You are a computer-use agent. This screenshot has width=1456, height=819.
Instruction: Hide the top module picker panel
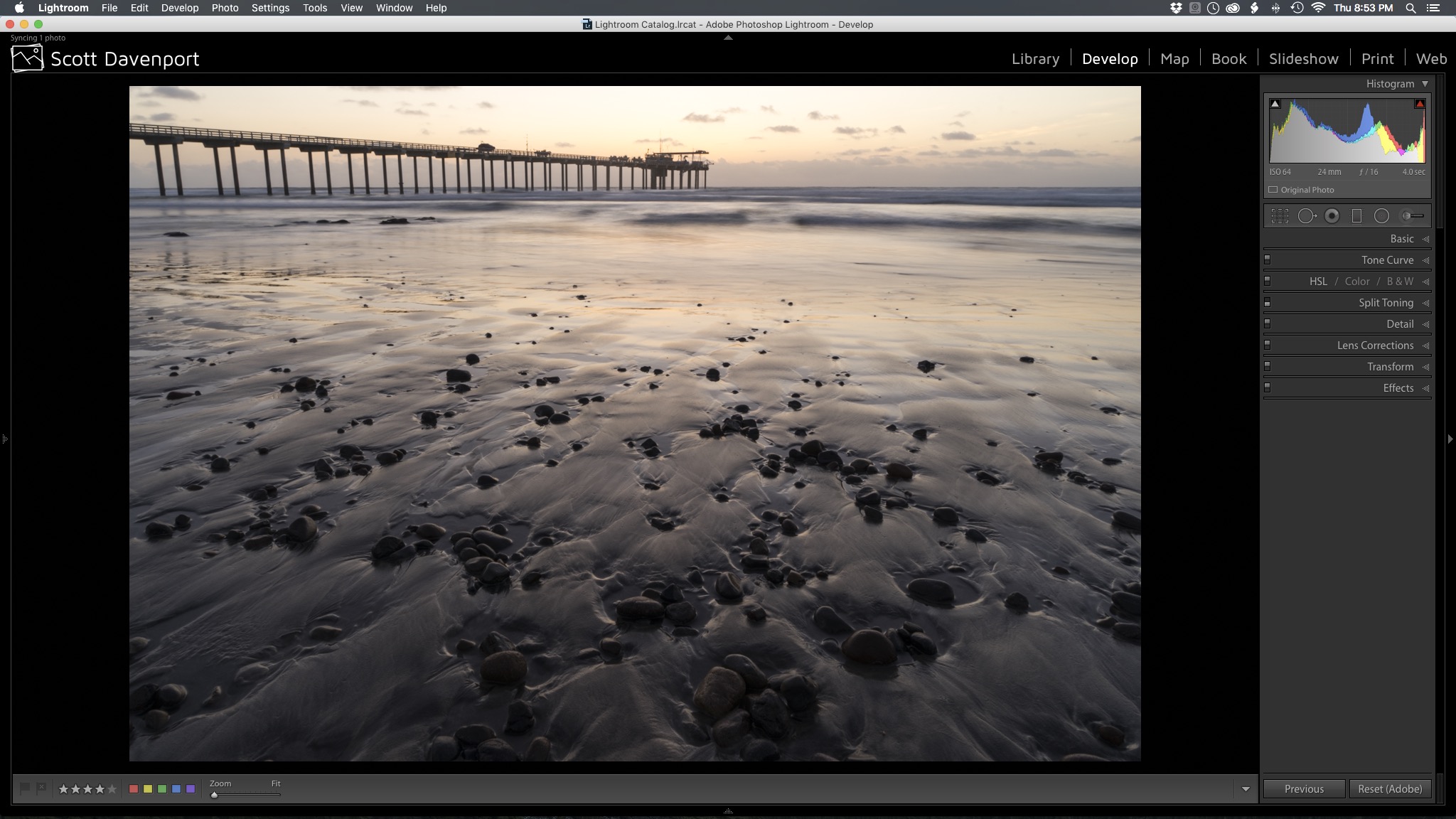[x=728, y=37]
